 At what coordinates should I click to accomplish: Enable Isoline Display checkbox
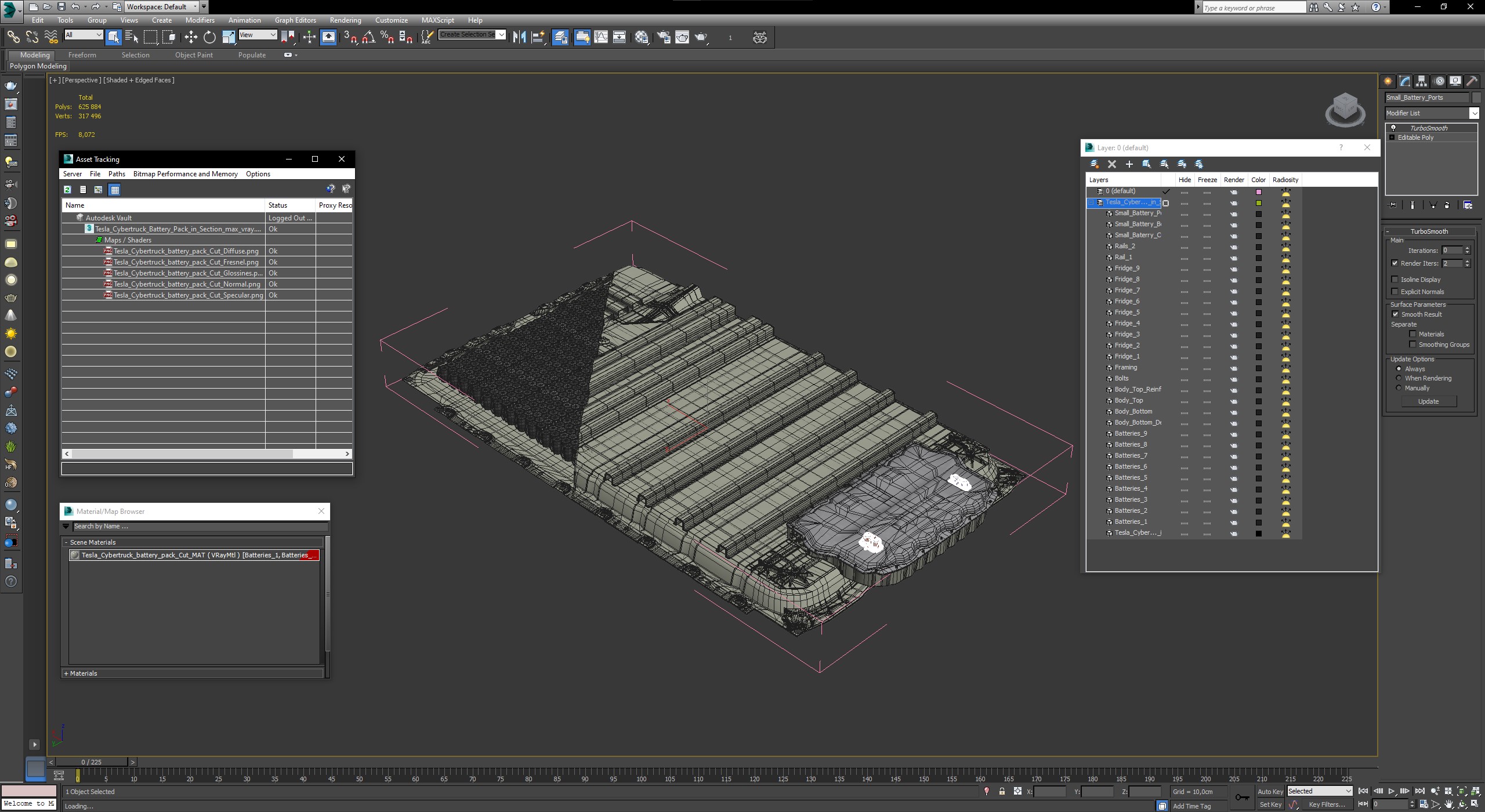(x=1395, y=280)
